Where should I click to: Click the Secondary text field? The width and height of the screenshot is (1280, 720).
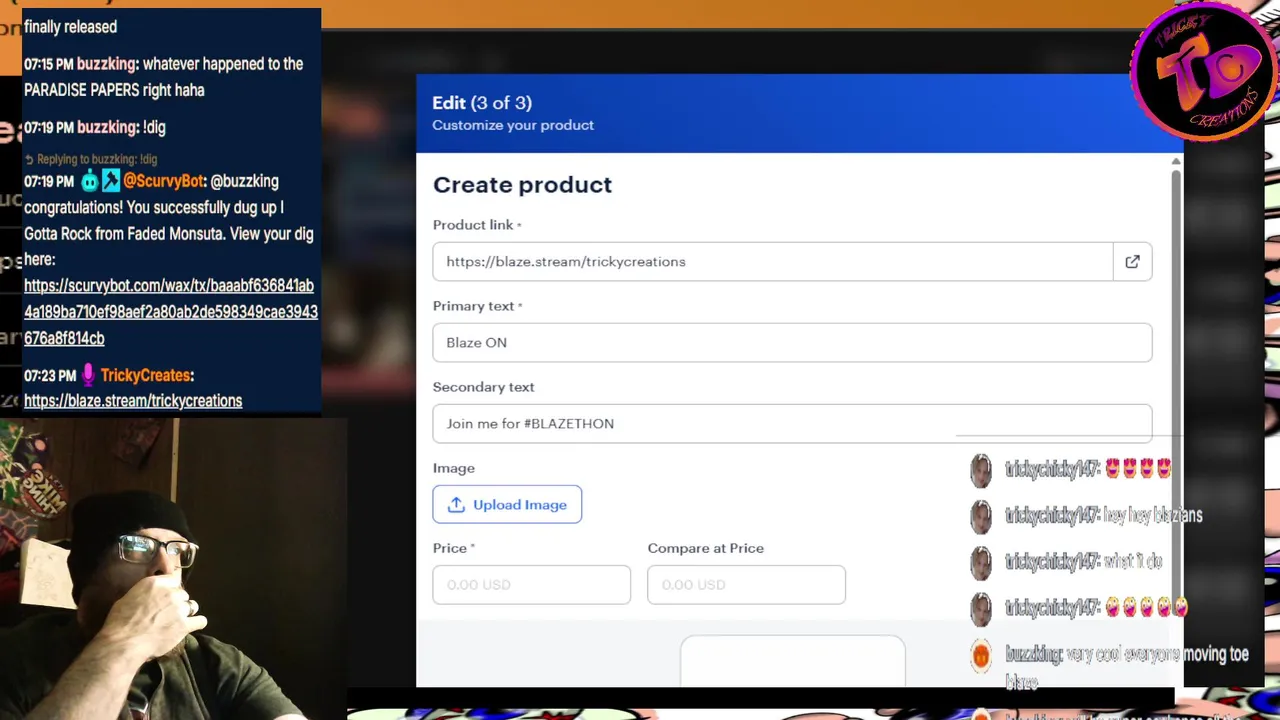coord(792,424)
